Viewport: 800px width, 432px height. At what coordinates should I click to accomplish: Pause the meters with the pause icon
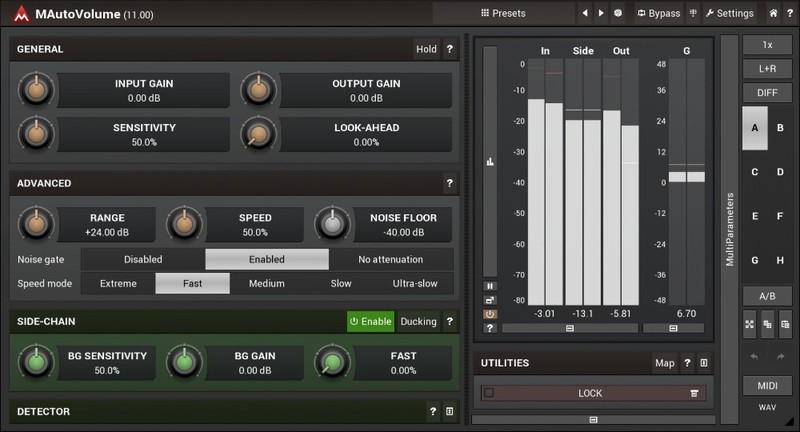pyautogui.click(x=490, y=286)
